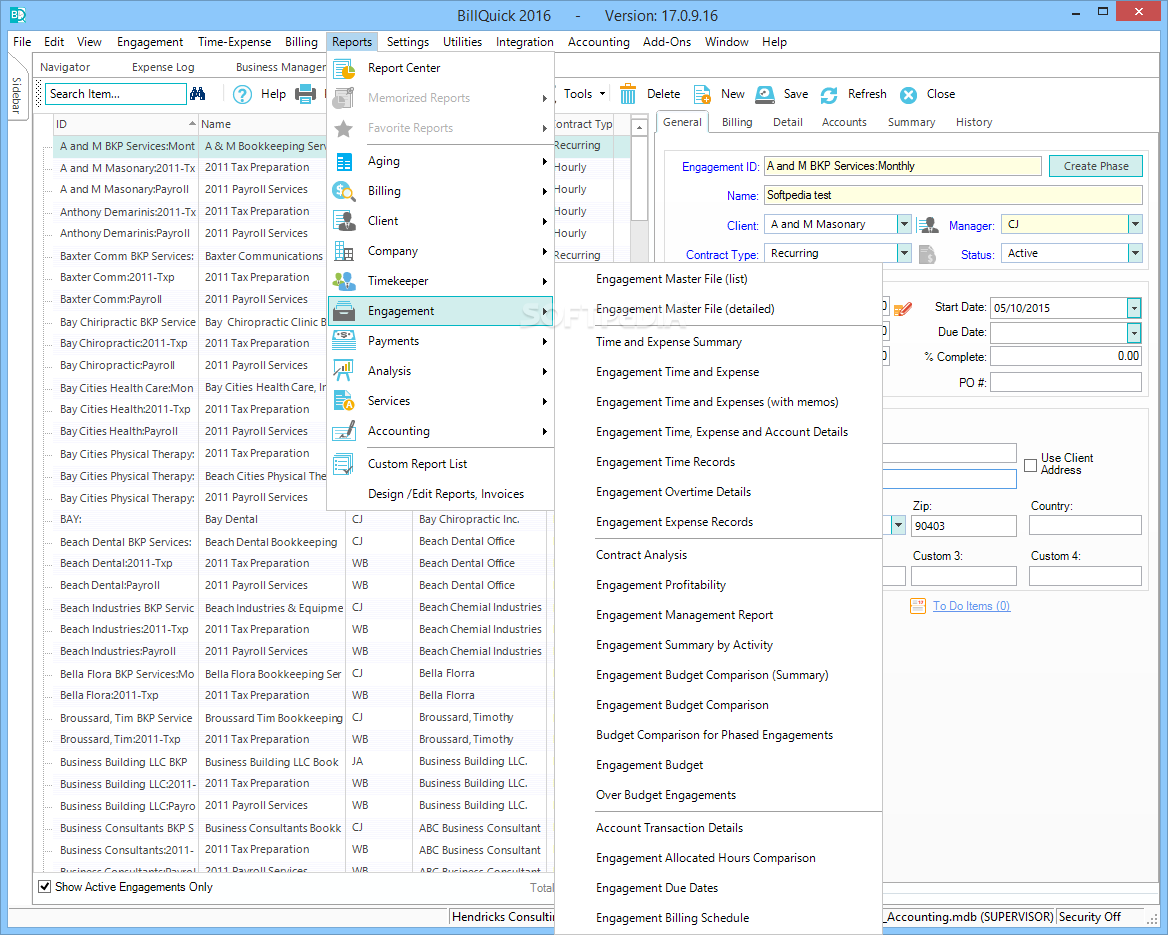
Task: Click the Client reports person icon
Action: point(344,221)
